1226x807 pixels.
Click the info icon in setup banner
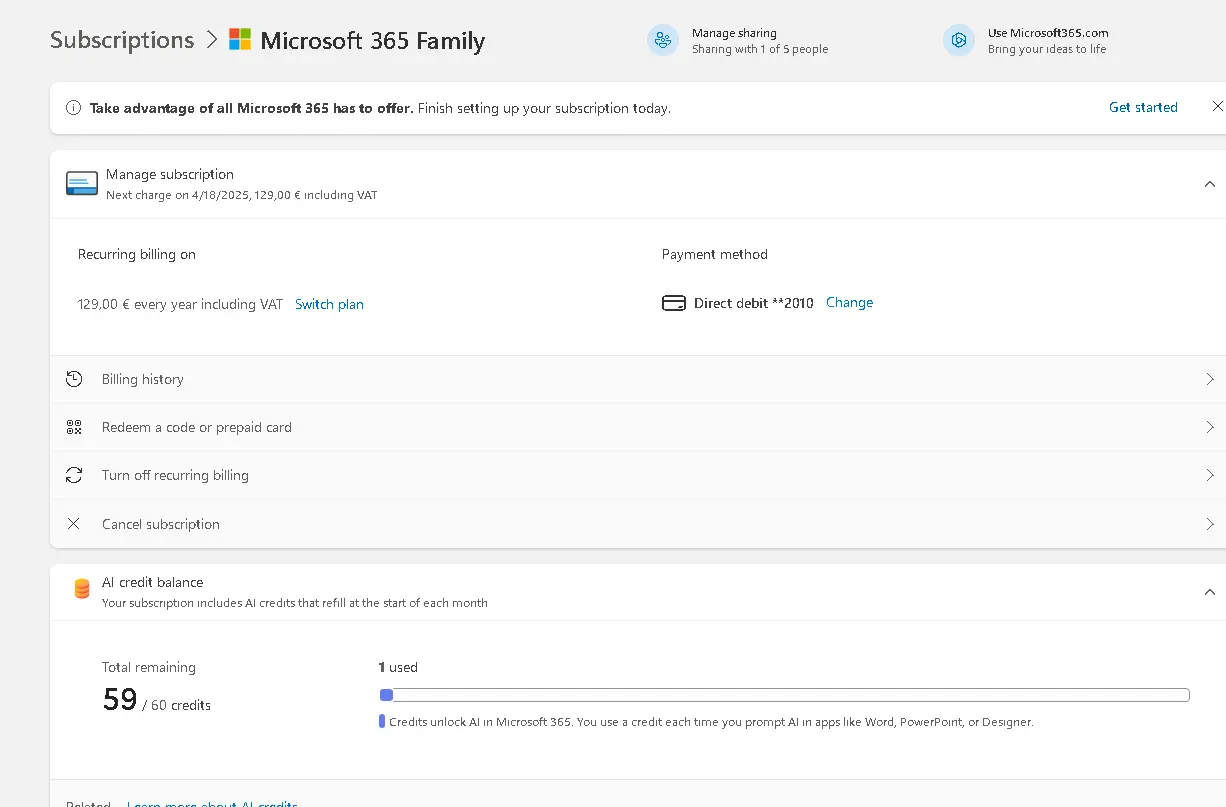73,108
